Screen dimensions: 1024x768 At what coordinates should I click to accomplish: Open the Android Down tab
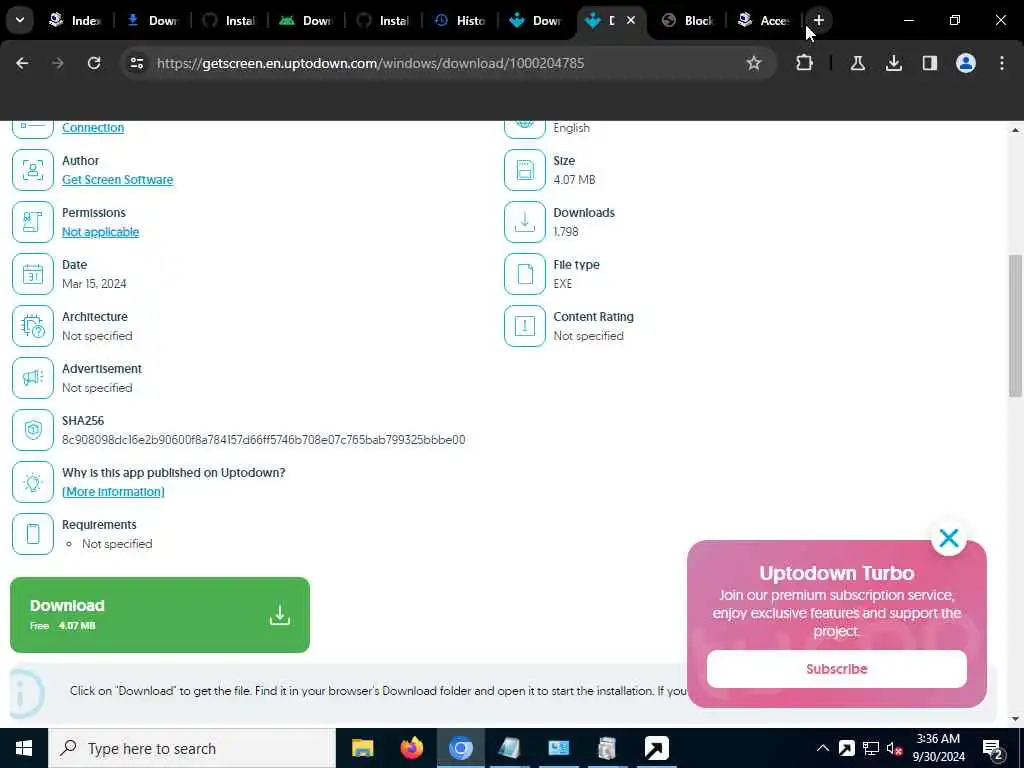(x=306, y=20)
